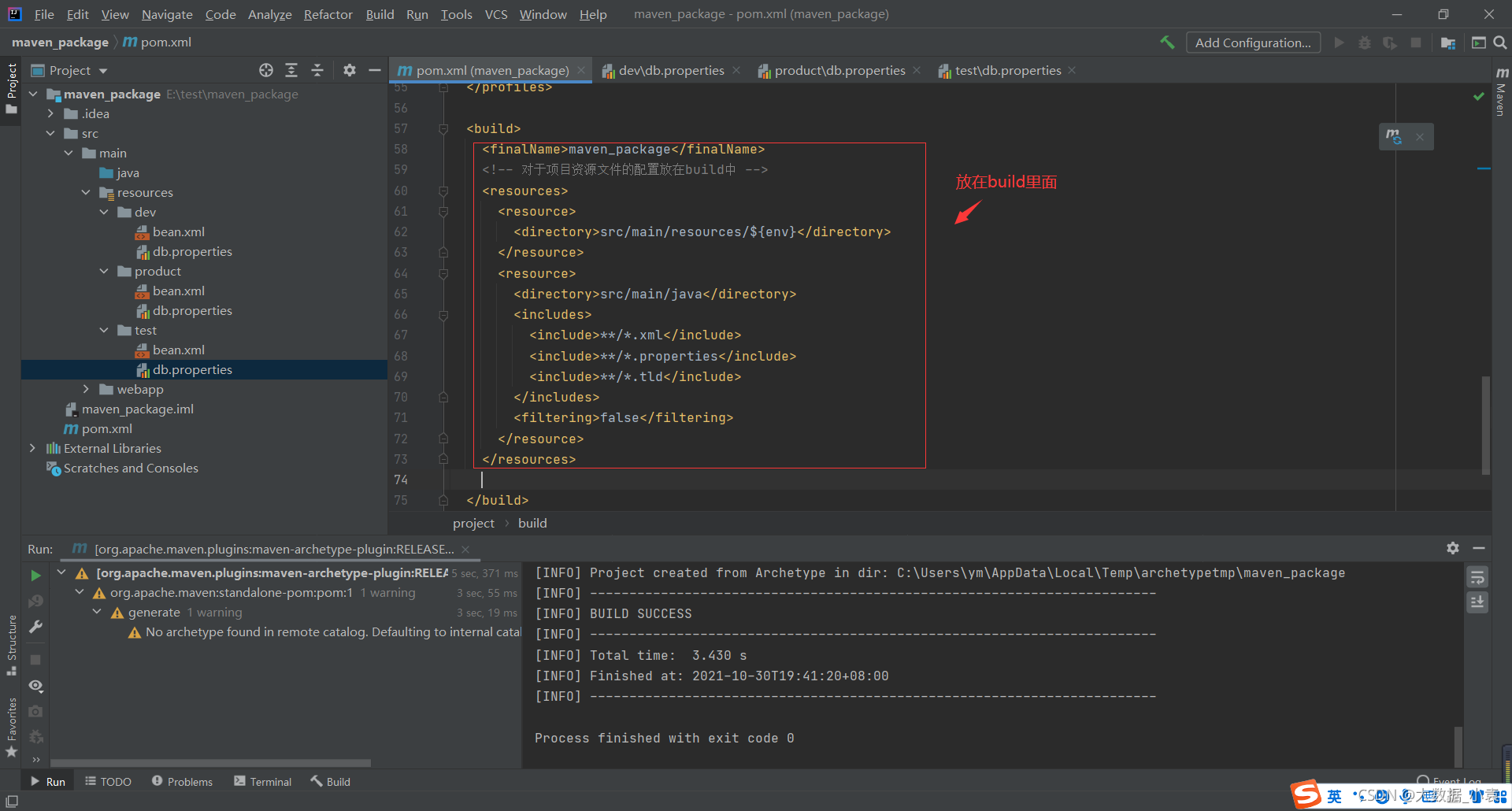Collapse the dev folder
The image size is (1512, 811).
pyautogui.click(x=104, y=212)
